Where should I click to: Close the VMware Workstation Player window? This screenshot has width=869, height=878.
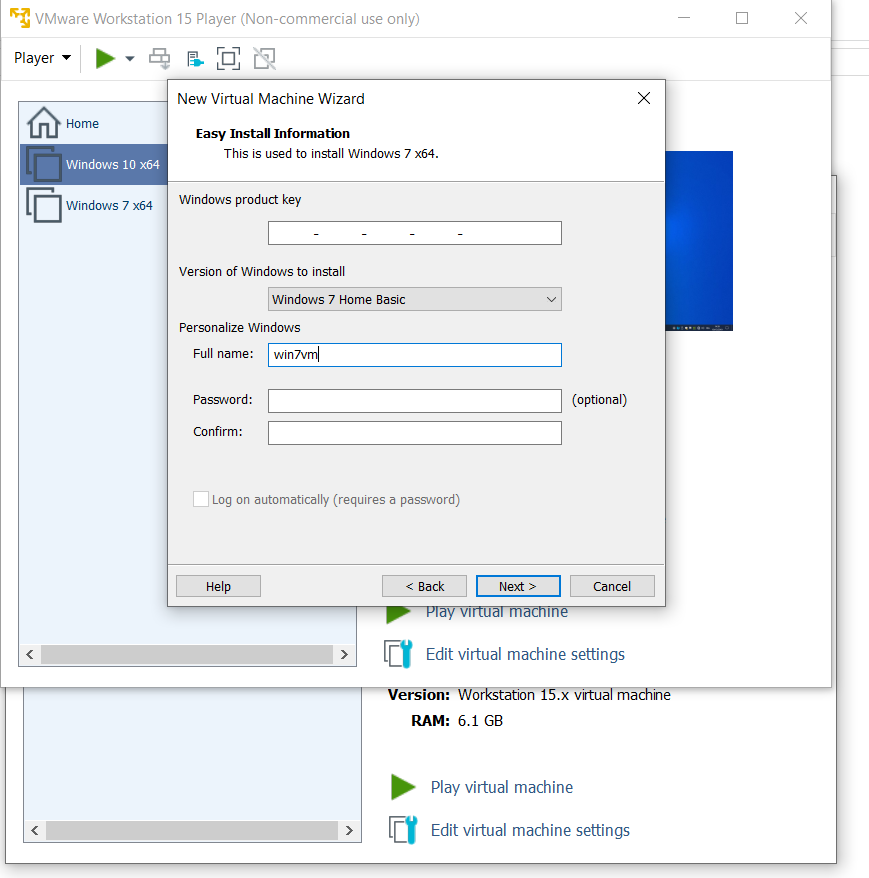pos(801,18)
